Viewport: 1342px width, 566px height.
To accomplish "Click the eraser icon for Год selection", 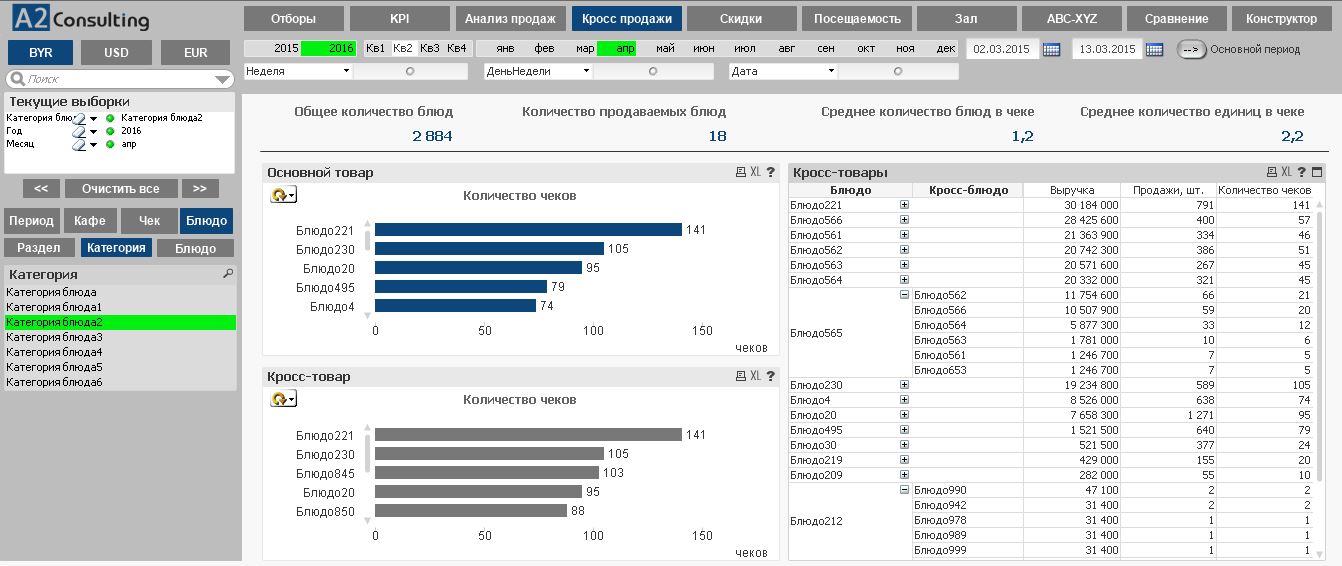I will [79, 131].
